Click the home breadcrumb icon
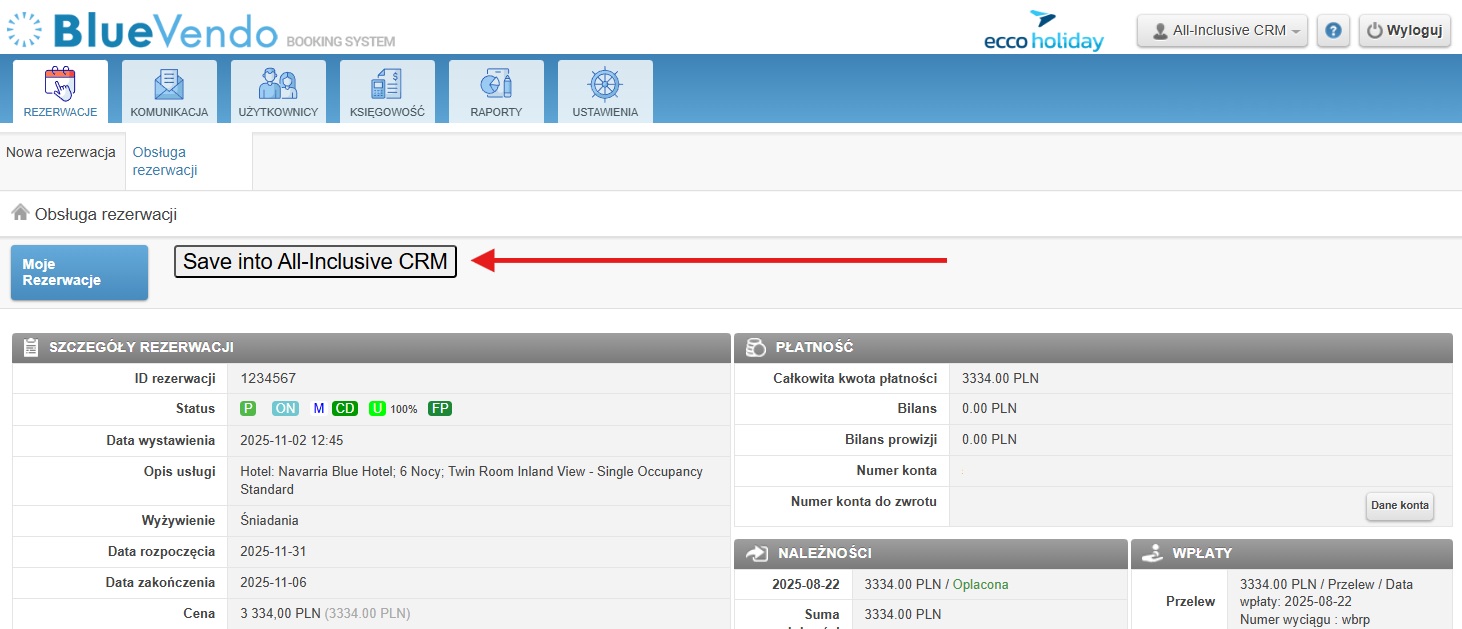Viewport: 1462px width, 629px height. (19, 213)
